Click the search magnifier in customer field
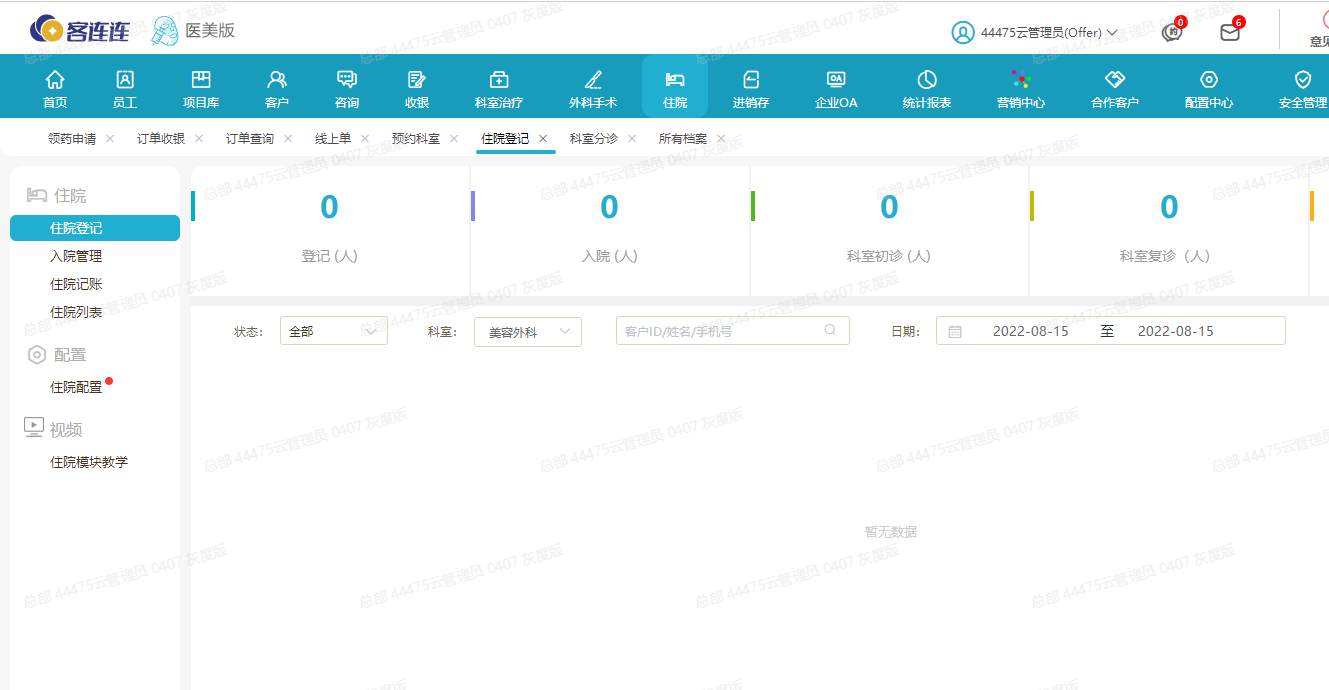Image resolution: width=1329 pixels, height=690 pixels. [830, 331]
